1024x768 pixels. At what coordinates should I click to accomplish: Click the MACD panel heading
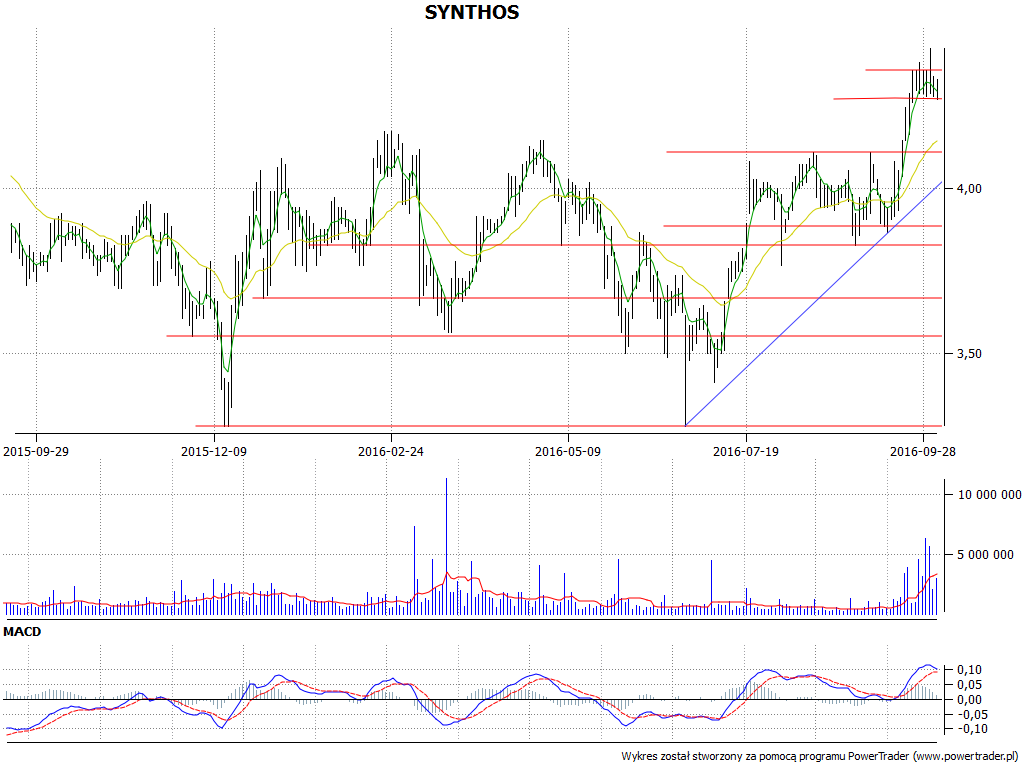point(22,632)
